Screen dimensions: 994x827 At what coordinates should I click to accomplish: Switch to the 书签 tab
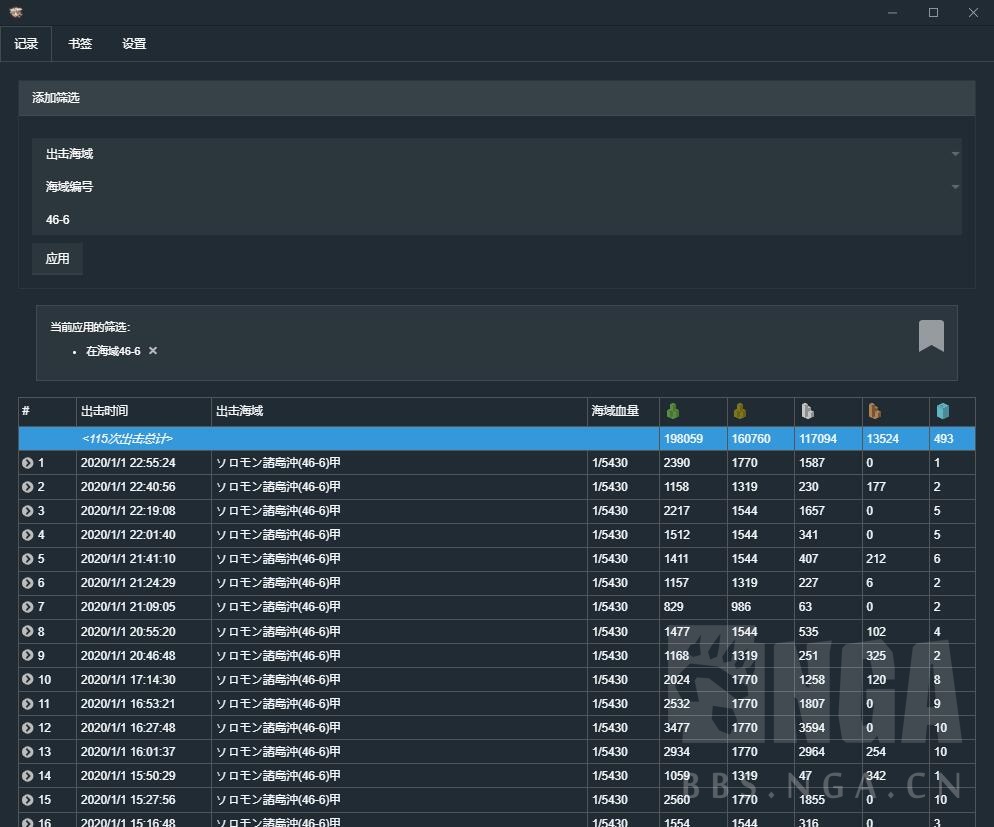[80, 44]
